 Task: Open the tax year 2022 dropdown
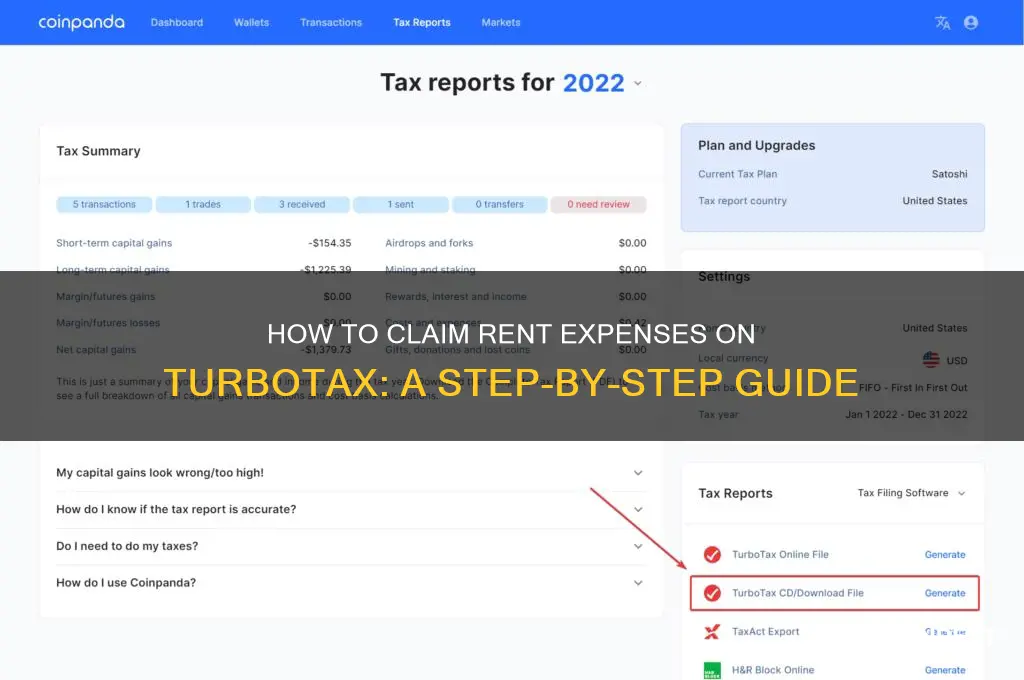[x=602, y=83]
